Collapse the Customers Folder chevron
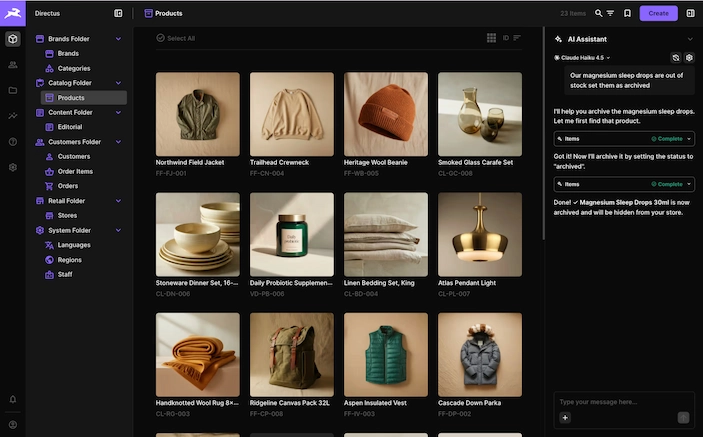703x437 pixels. pos(118,142)
